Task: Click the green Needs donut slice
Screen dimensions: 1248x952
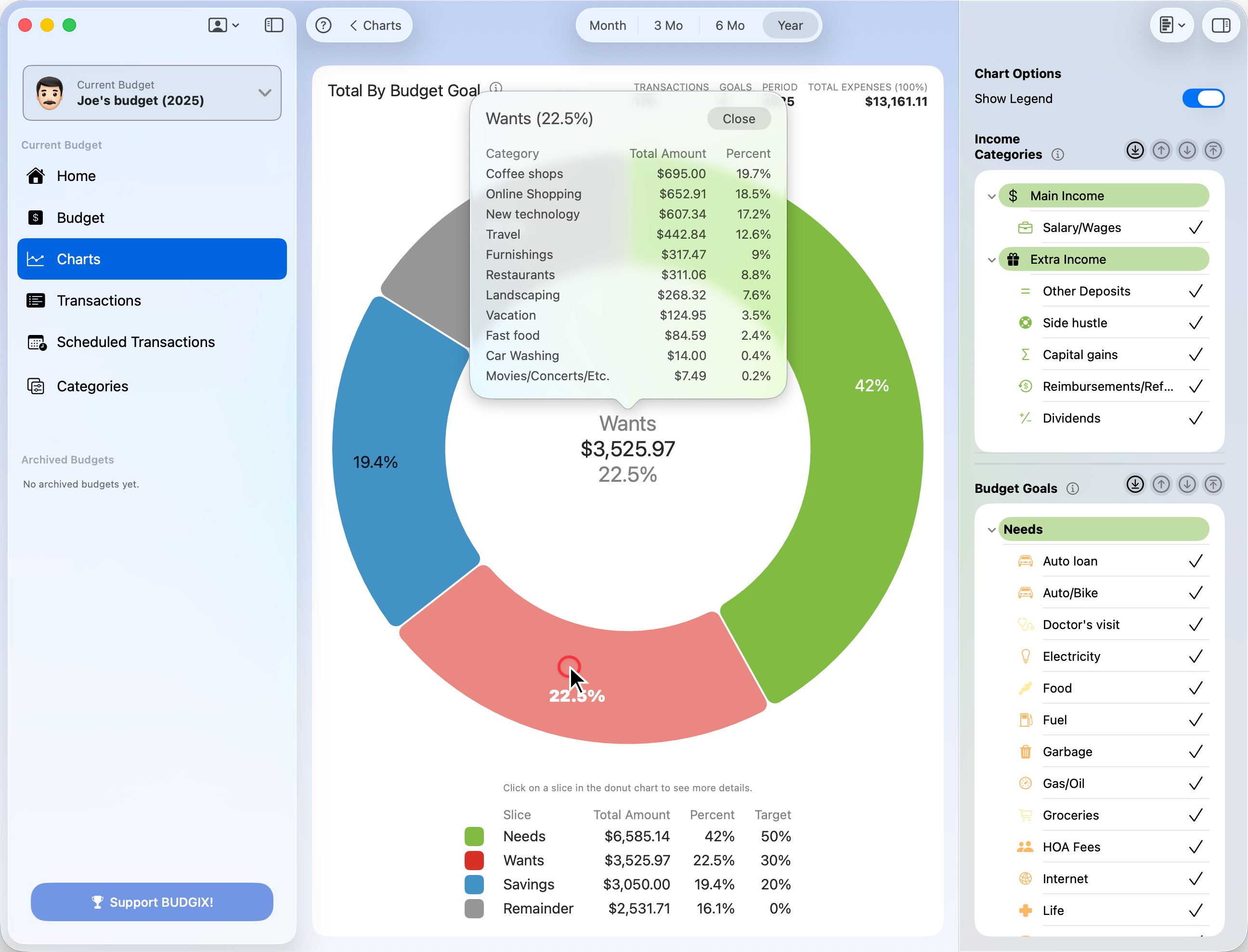Action: pos(867,453)
